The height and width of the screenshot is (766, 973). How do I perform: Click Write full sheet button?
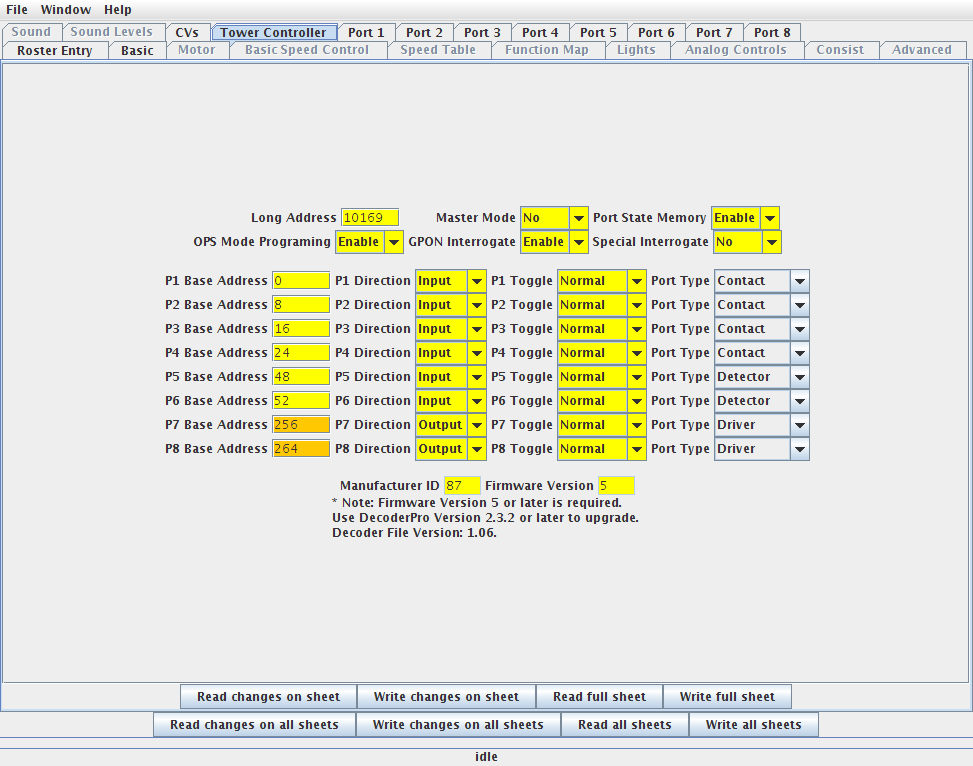point(727,697)
